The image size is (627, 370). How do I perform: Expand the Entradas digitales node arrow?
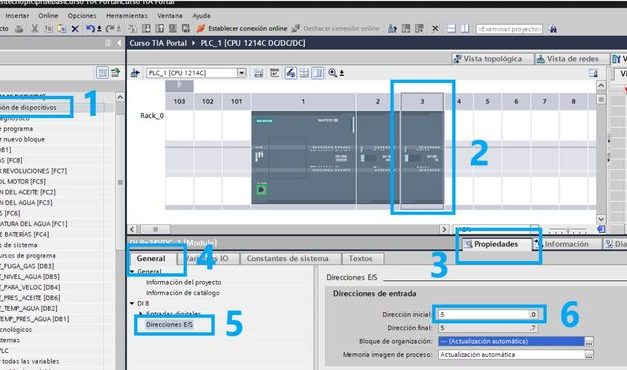141,314
